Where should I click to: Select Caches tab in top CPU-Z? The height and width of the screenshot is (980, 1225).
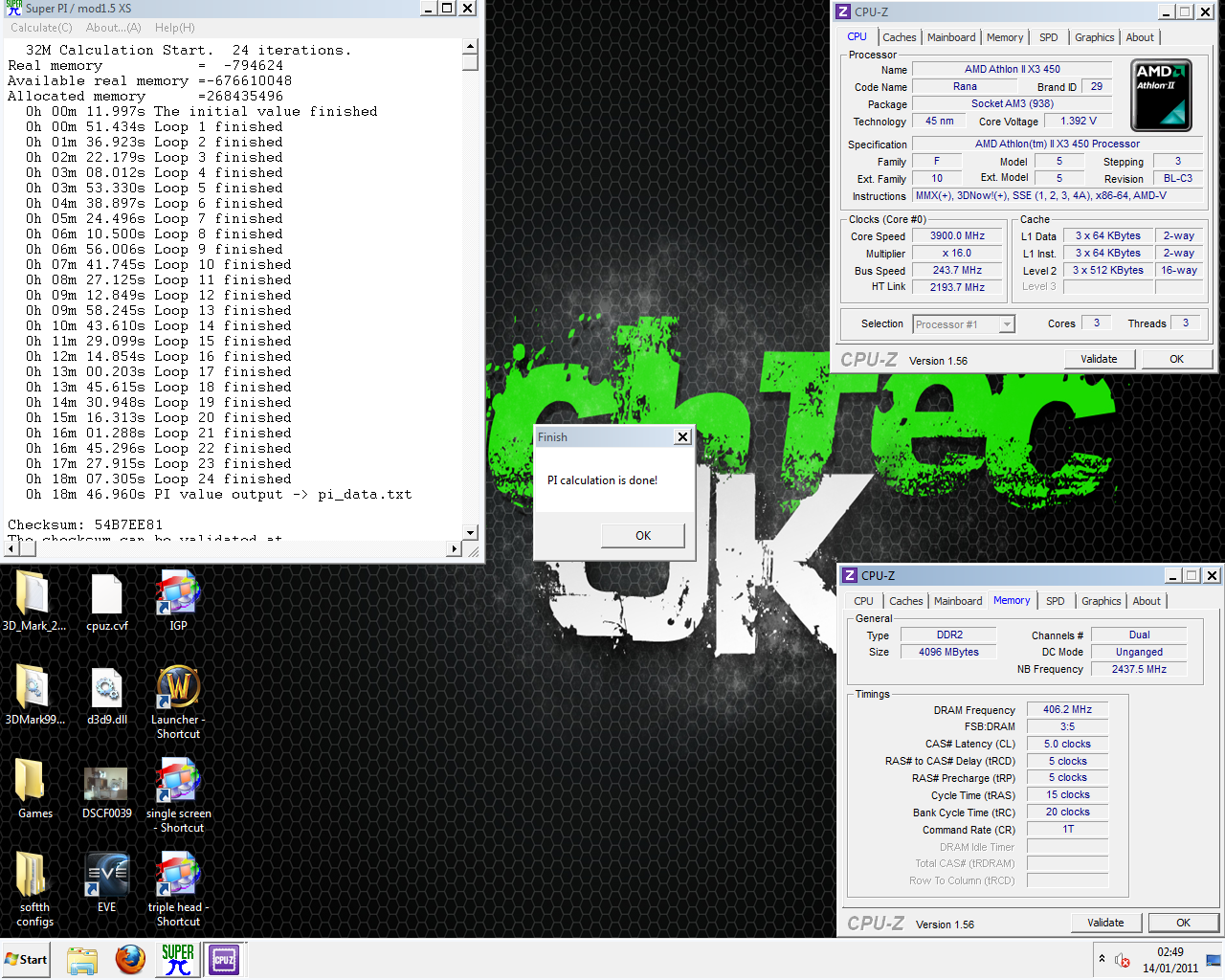pos(899,37)
